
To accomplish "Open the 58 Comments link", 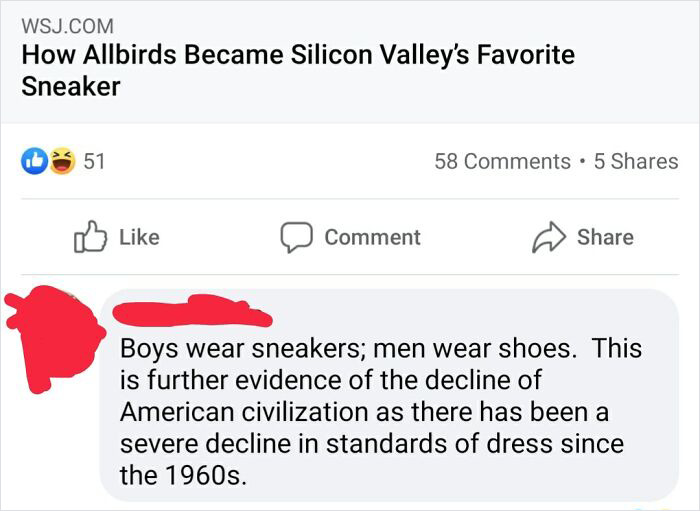I will (502, 161).
